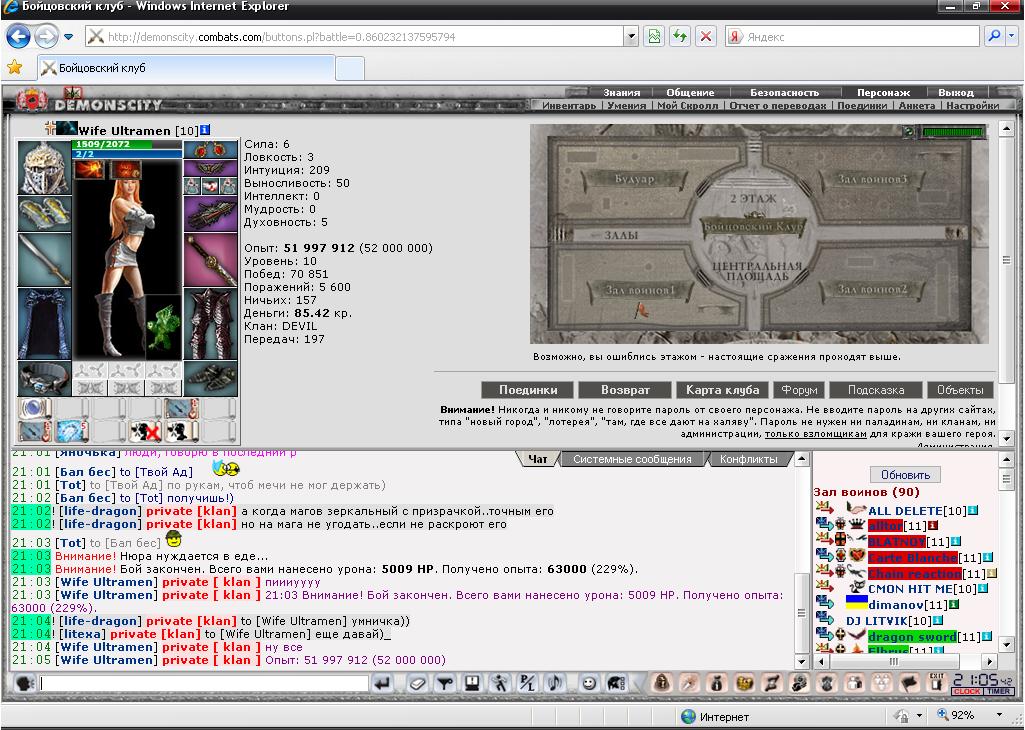
Task: Click the belt equipment slot
Action: 44,378
